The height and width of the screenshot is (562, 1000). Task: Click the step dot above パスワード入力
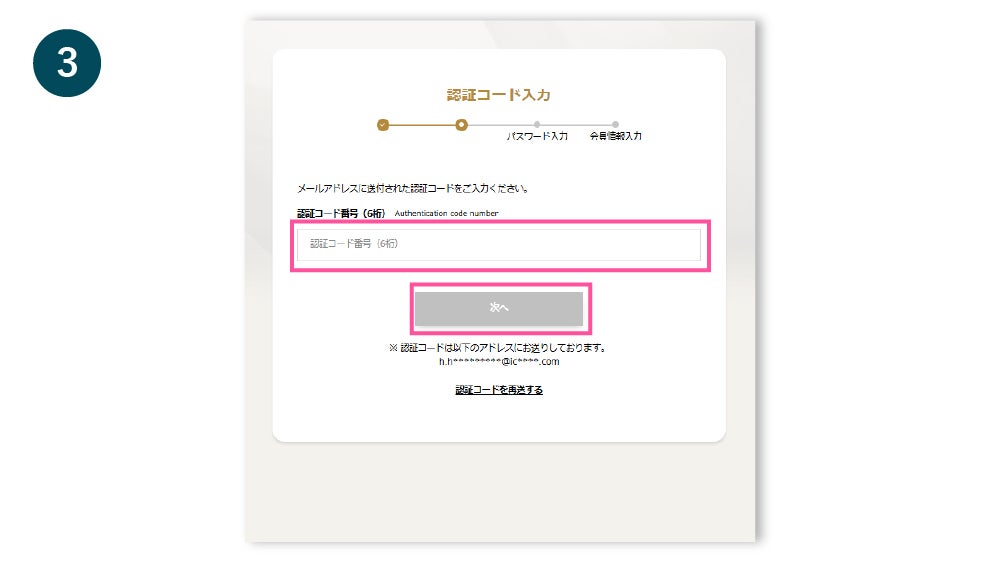(x=537, y=124)
